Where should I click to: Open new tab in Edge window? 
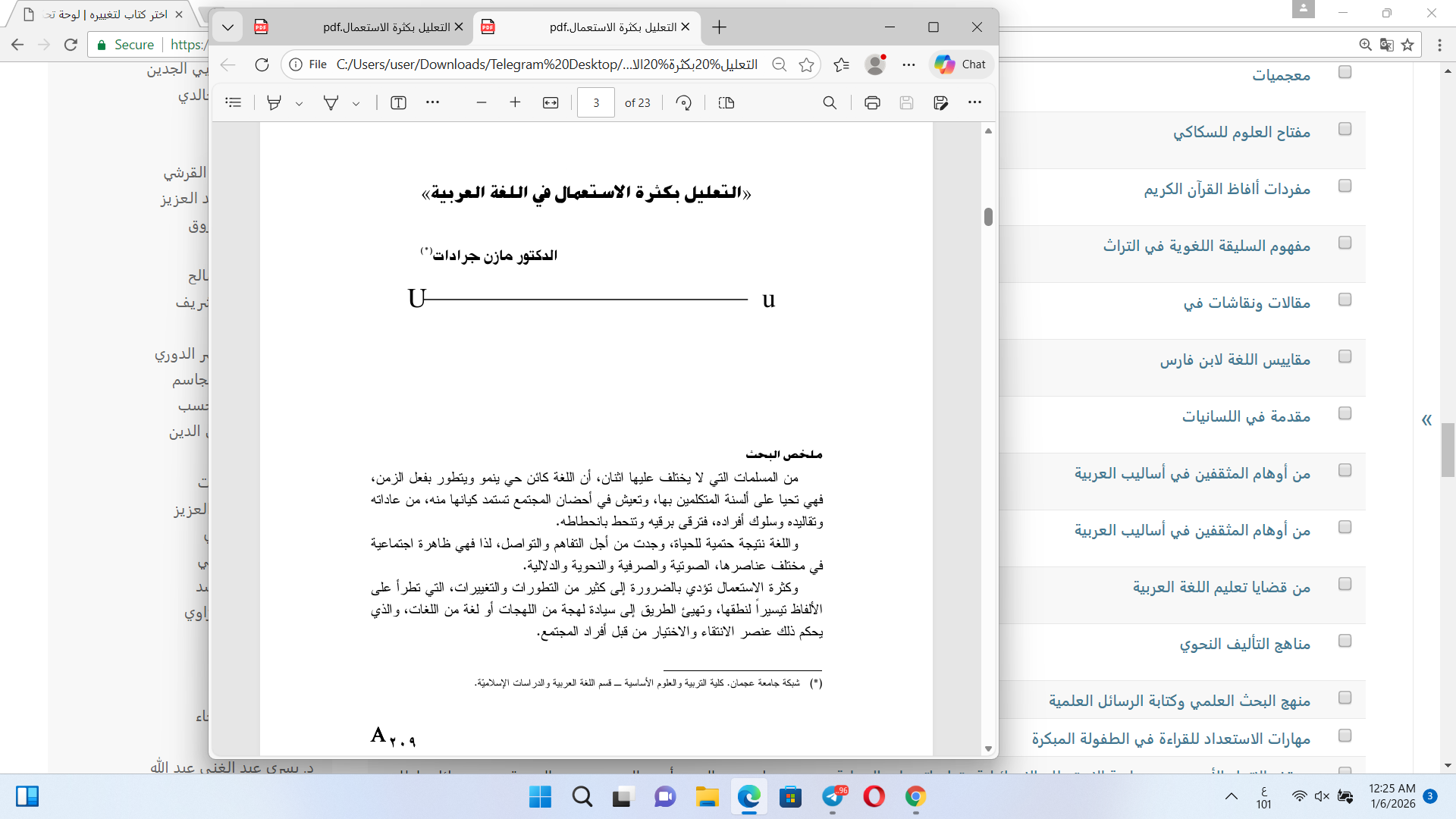719,27
